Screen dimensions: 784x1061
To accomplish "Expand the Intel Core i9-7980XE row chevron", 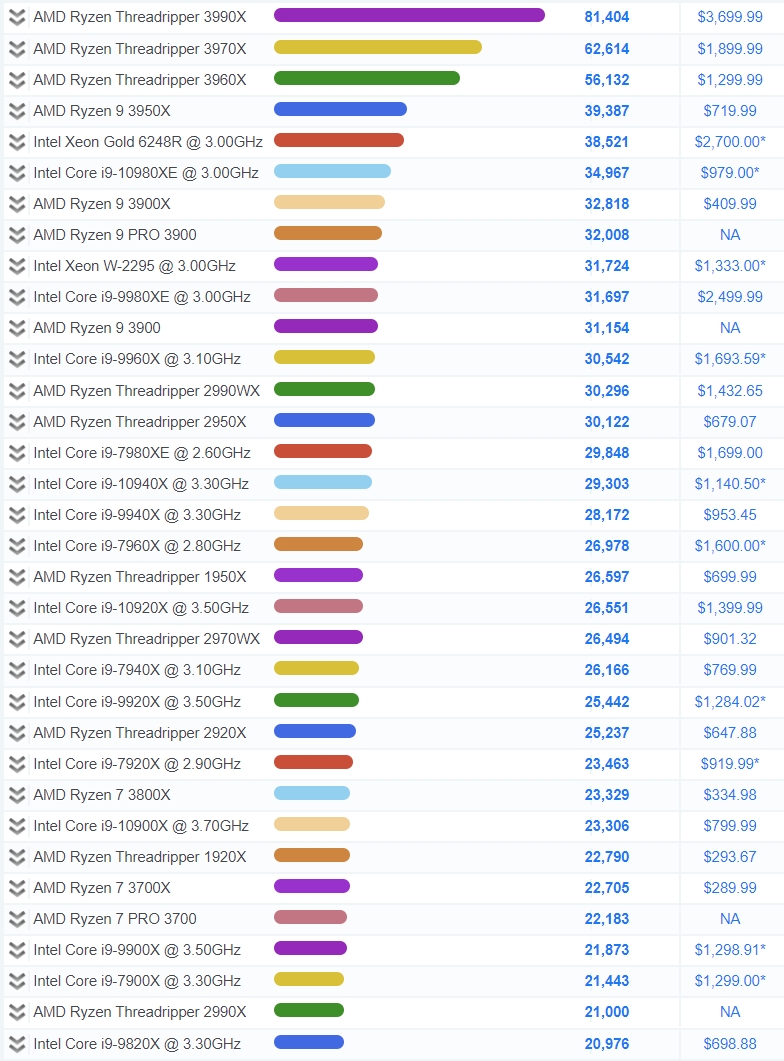I will click(x=17, y=453).
